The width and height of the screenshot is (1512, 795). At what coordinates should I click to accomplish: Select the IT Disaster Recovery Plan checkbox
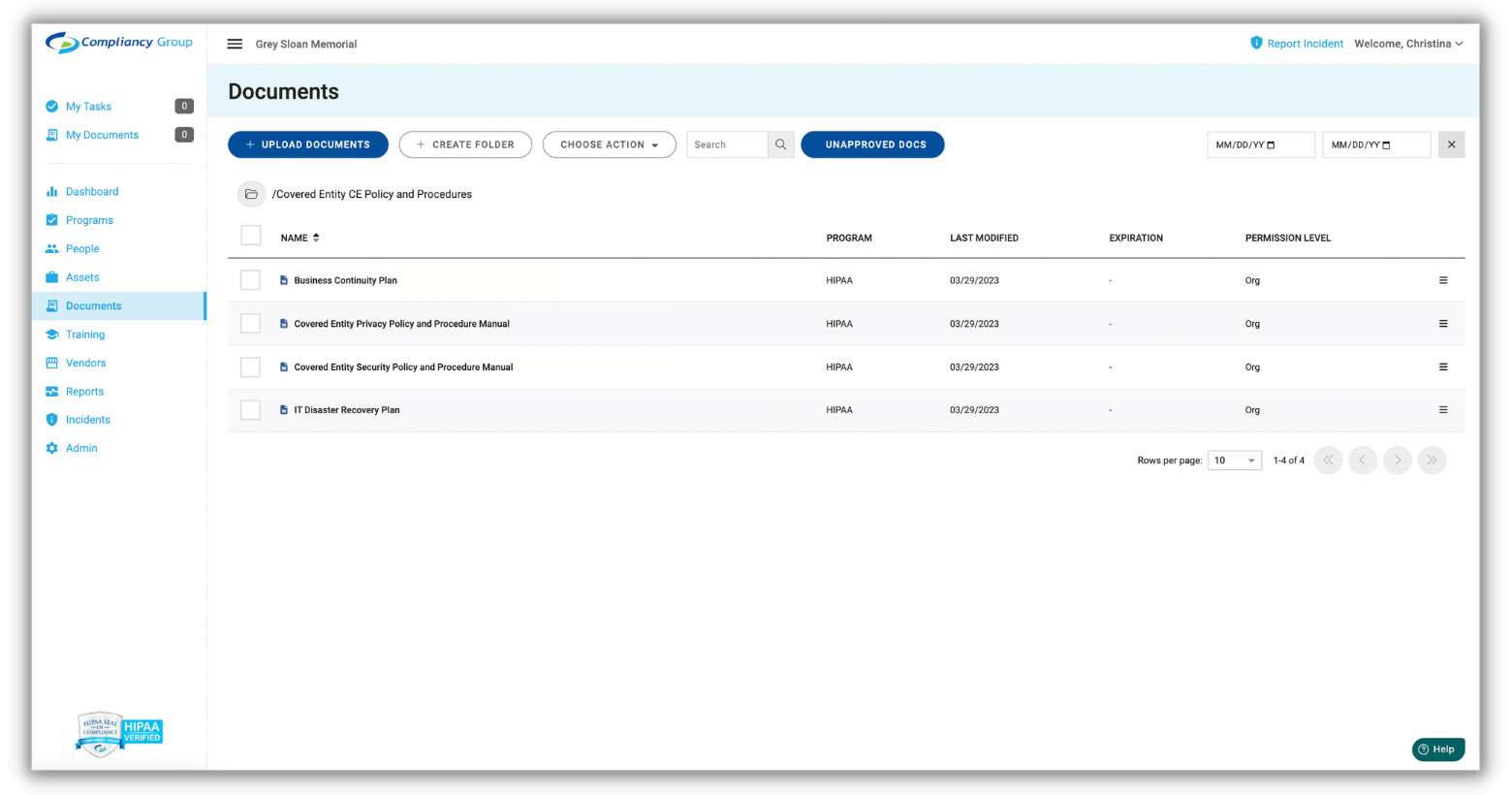[x=250, y=409]
